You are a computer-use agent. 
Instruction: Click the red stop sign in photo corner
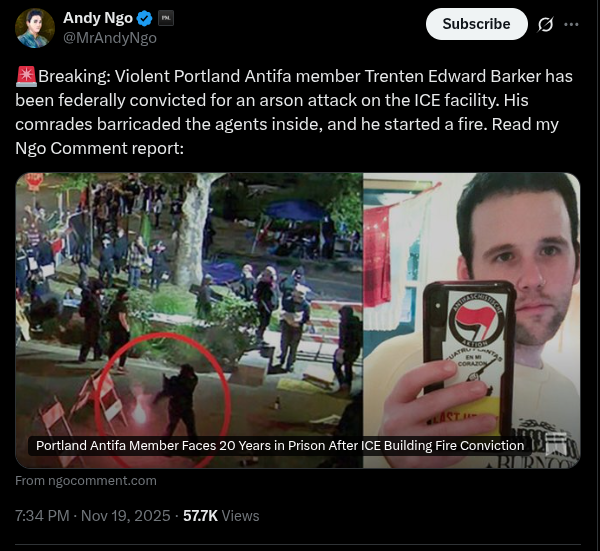(x=35, y=182)
